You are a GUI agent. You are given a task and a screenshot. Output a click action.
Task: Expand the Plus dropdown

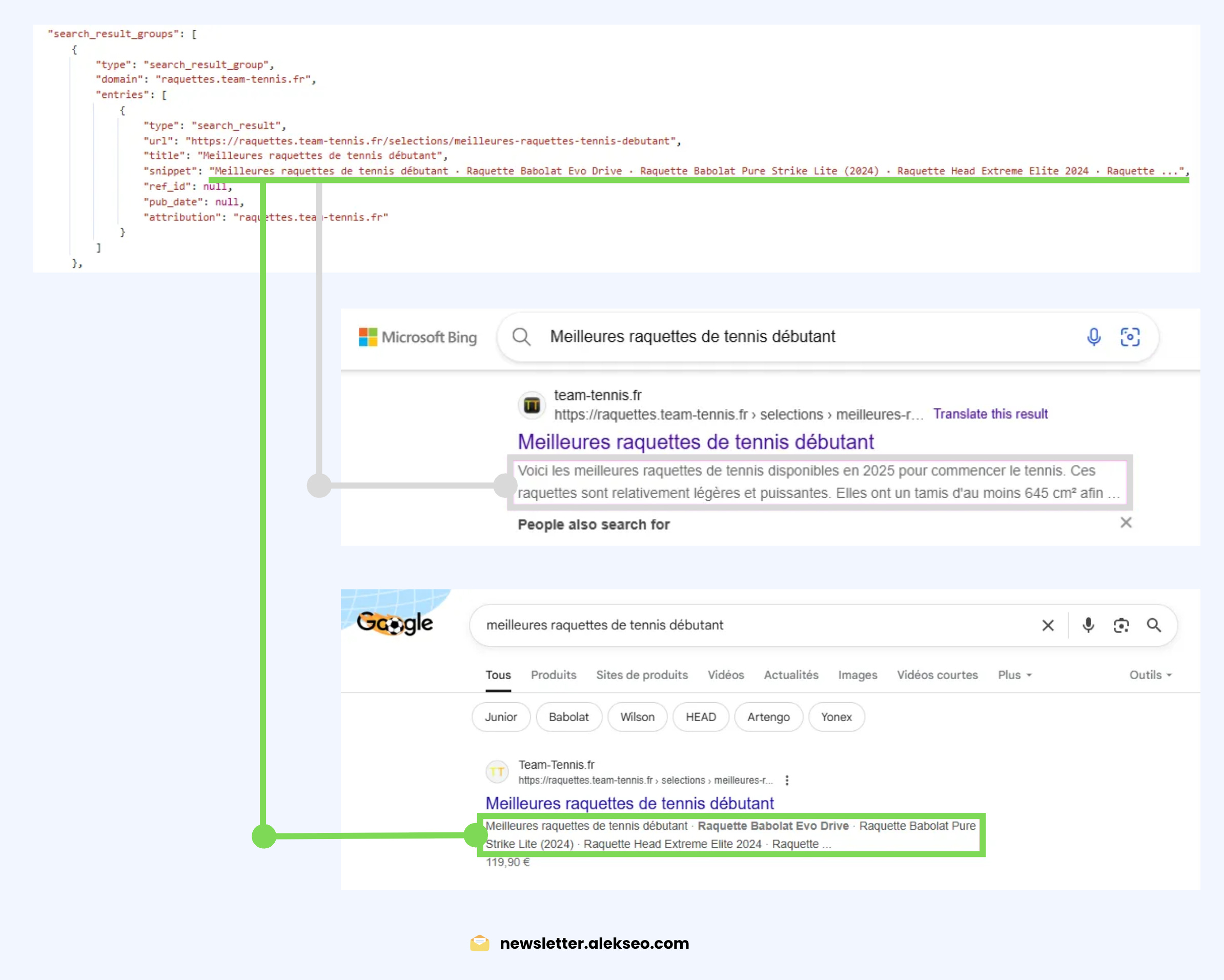1014,675
